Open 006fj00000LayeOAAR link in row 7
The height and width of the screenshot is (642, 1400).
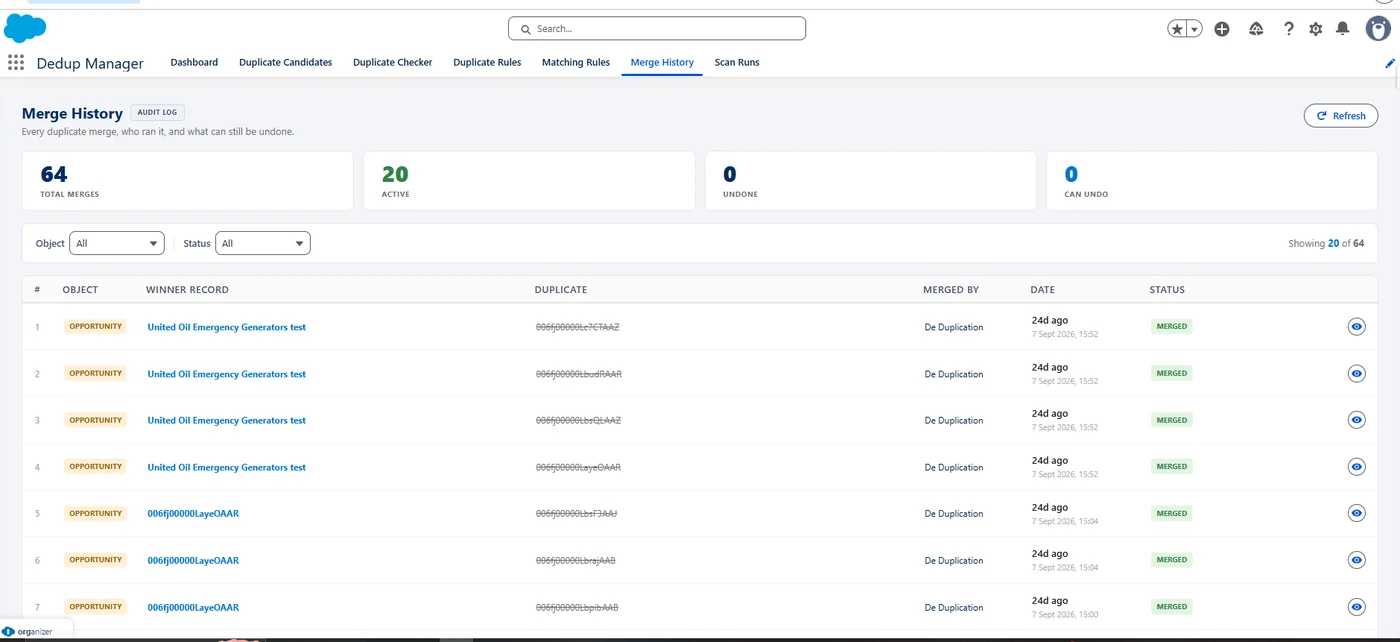click(x=193, y=608)
